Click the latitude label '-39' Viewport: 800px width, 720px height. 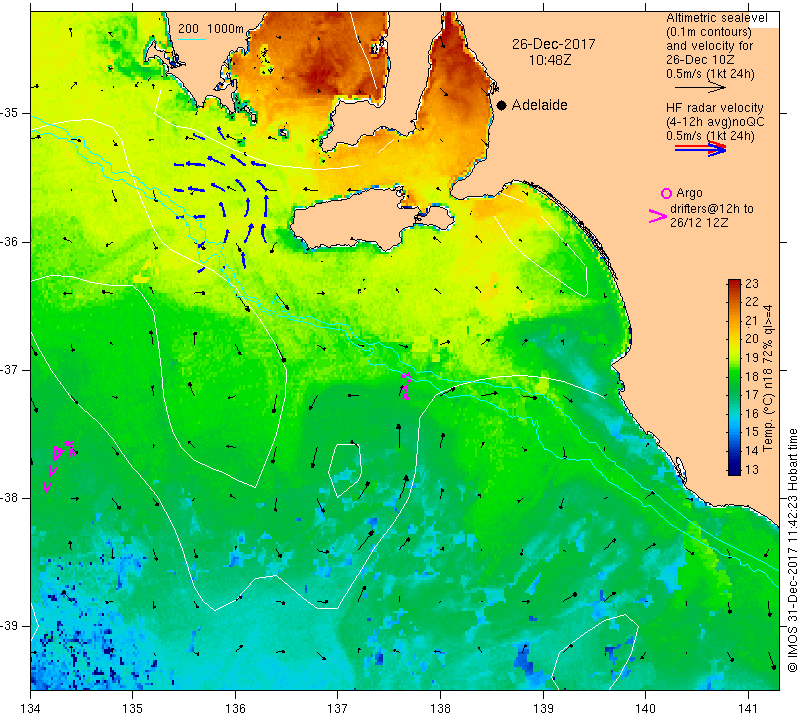[x=10, y=626]
